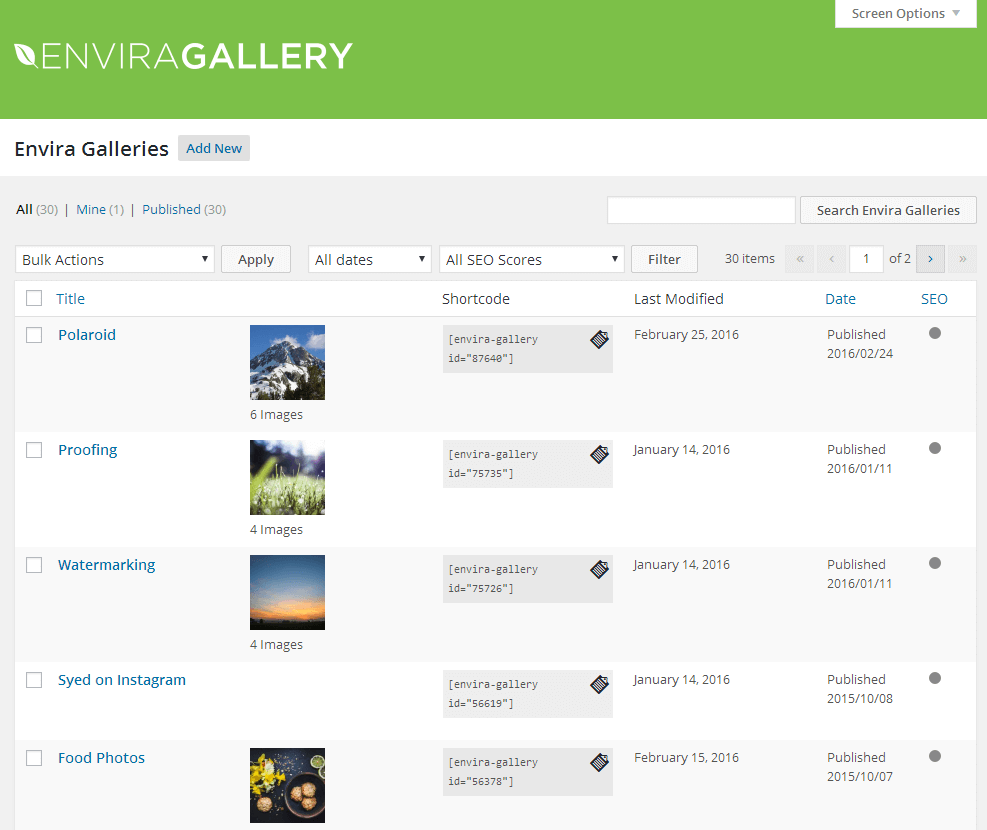Select the Watermarking gallery checkbox
Image resolution: width=987 pixels, height=830 pixels.
[x=34, y=565]
